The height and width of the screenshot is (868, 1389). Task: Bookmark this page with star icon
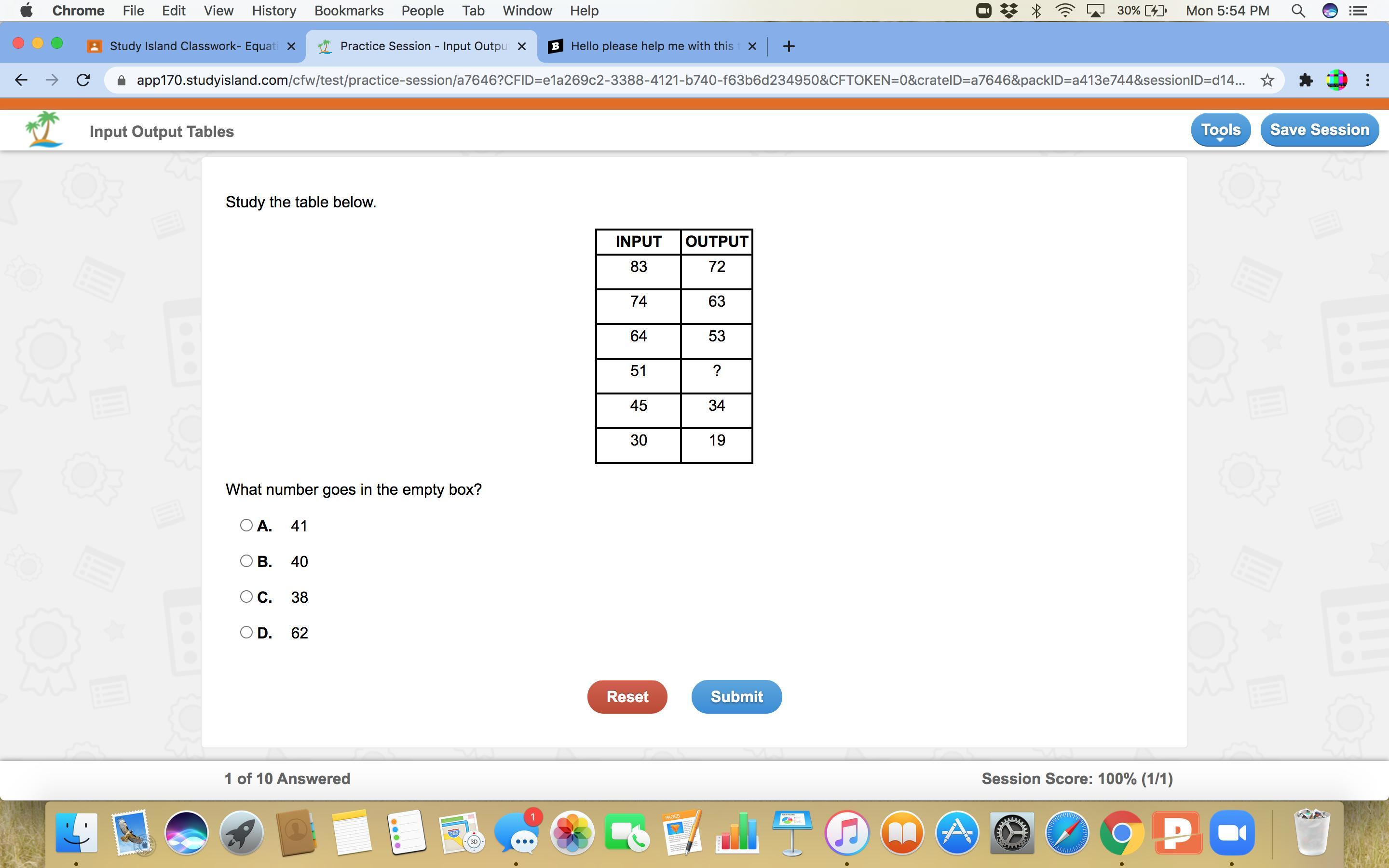pos(1267,81)
